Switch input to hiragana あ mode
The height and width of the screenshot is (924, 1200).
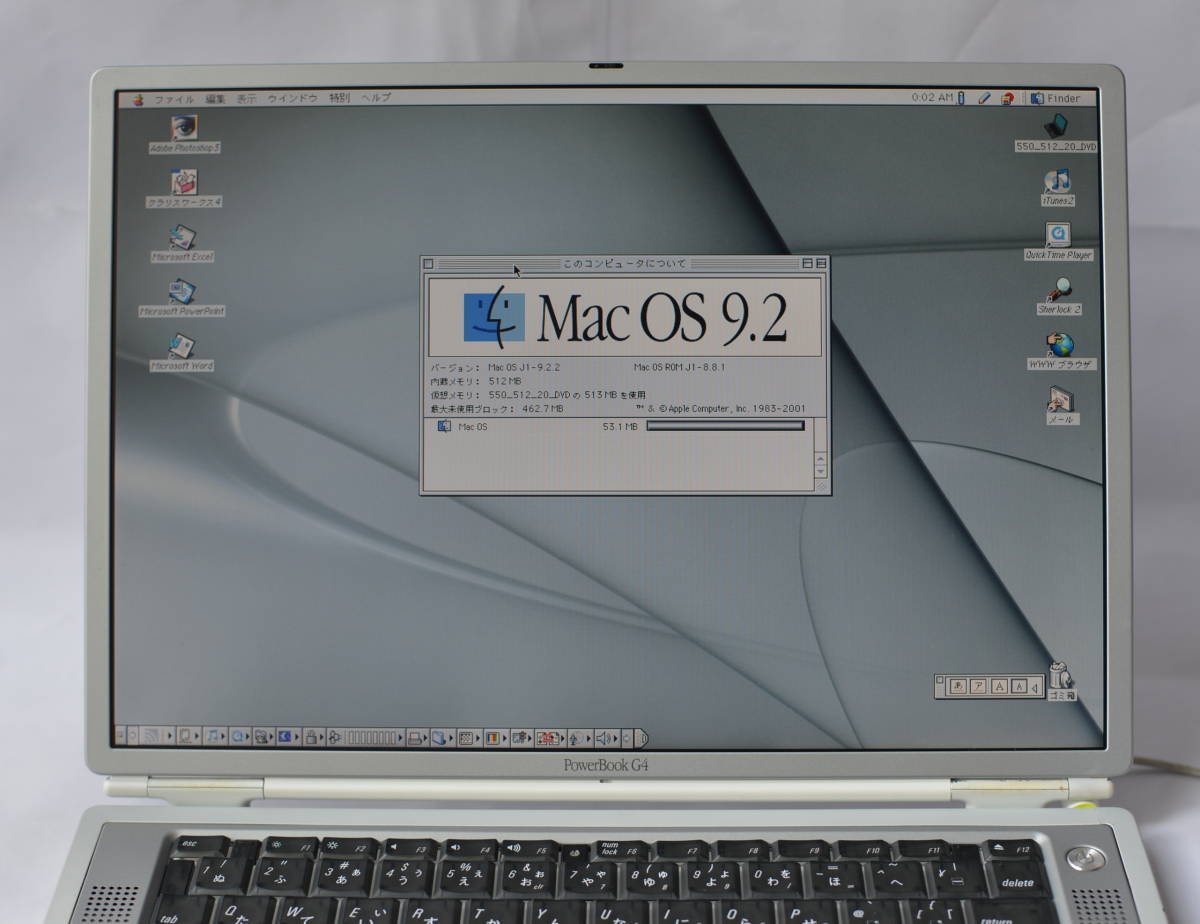[x=958, y=686]
